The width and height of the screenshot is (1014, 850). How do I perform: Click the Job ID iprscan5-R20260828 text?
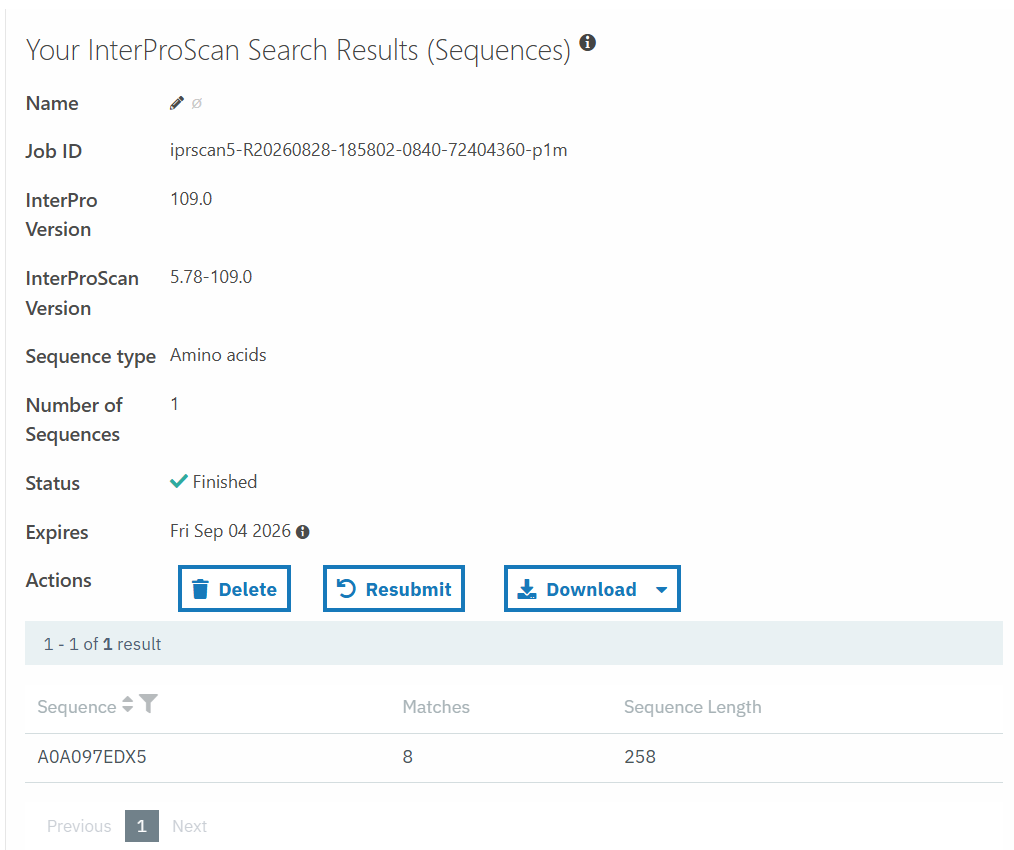coord(369,150)
